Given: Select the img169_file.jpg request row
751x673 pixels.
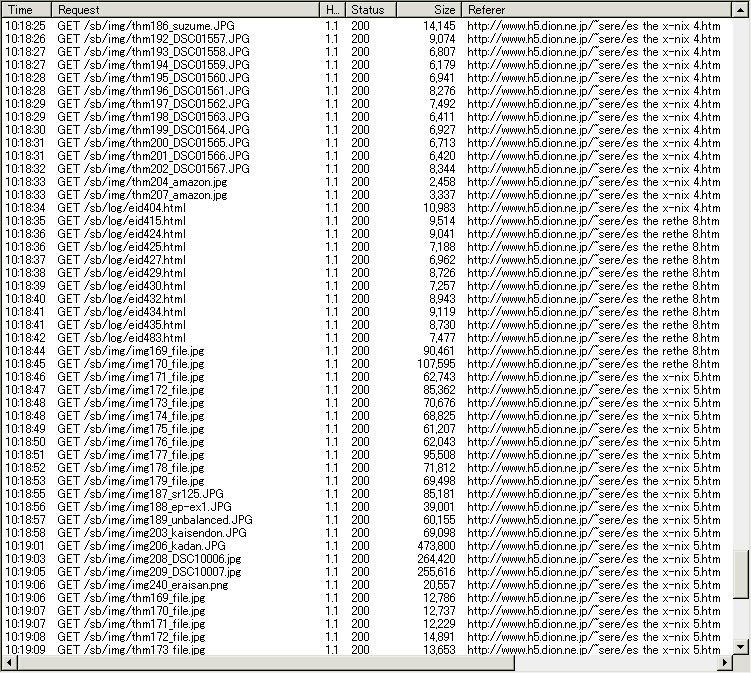Looking at the screenshot, I should click(x=366, y=351).
